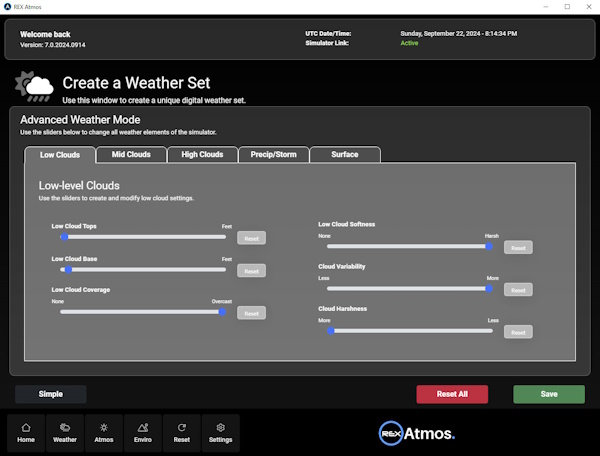Switch to Simple mode
The image size is (600, 456).
tap(51, 394)
